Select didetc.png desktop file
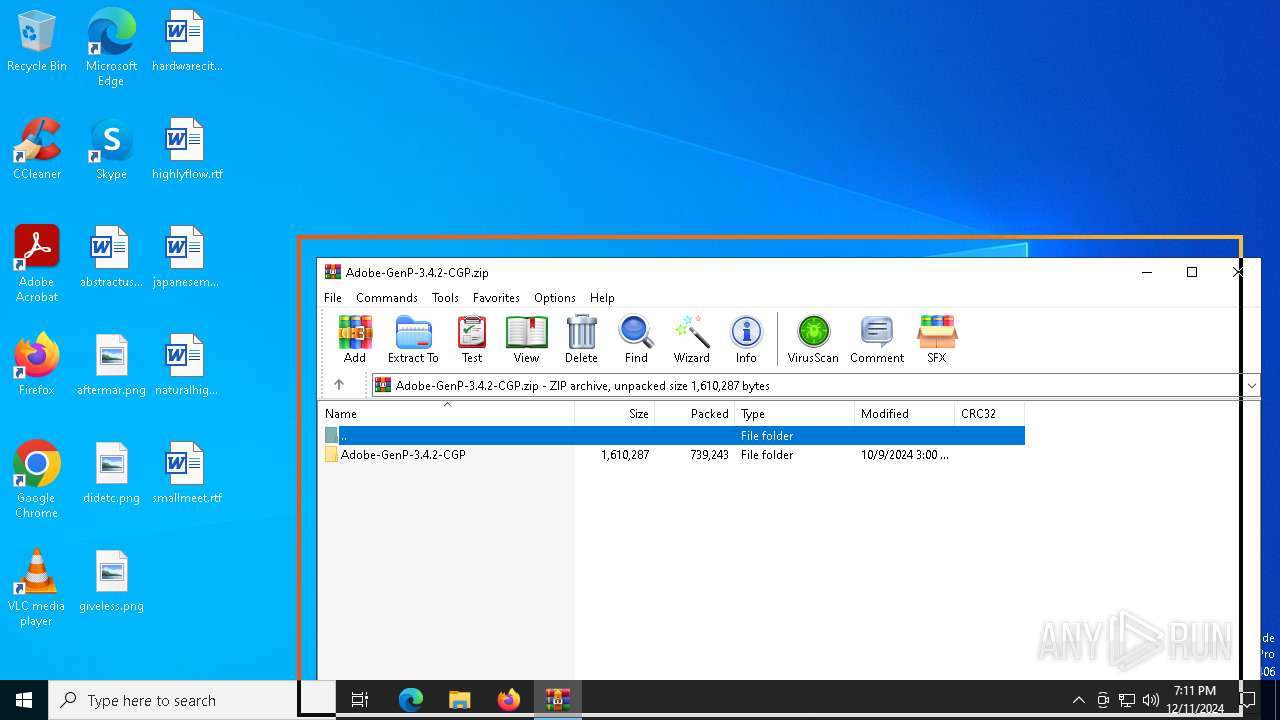The height and width of the screenshot is (720, 1280). (x=111, y=474)
